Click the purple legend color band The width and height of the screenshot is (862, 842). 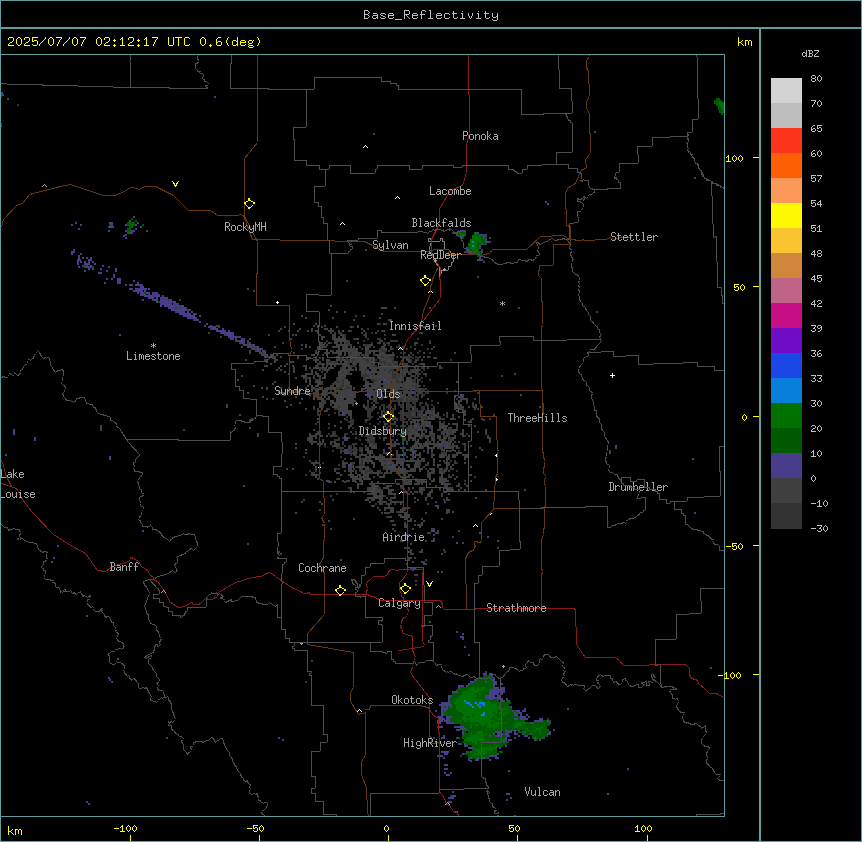point(786,340)
